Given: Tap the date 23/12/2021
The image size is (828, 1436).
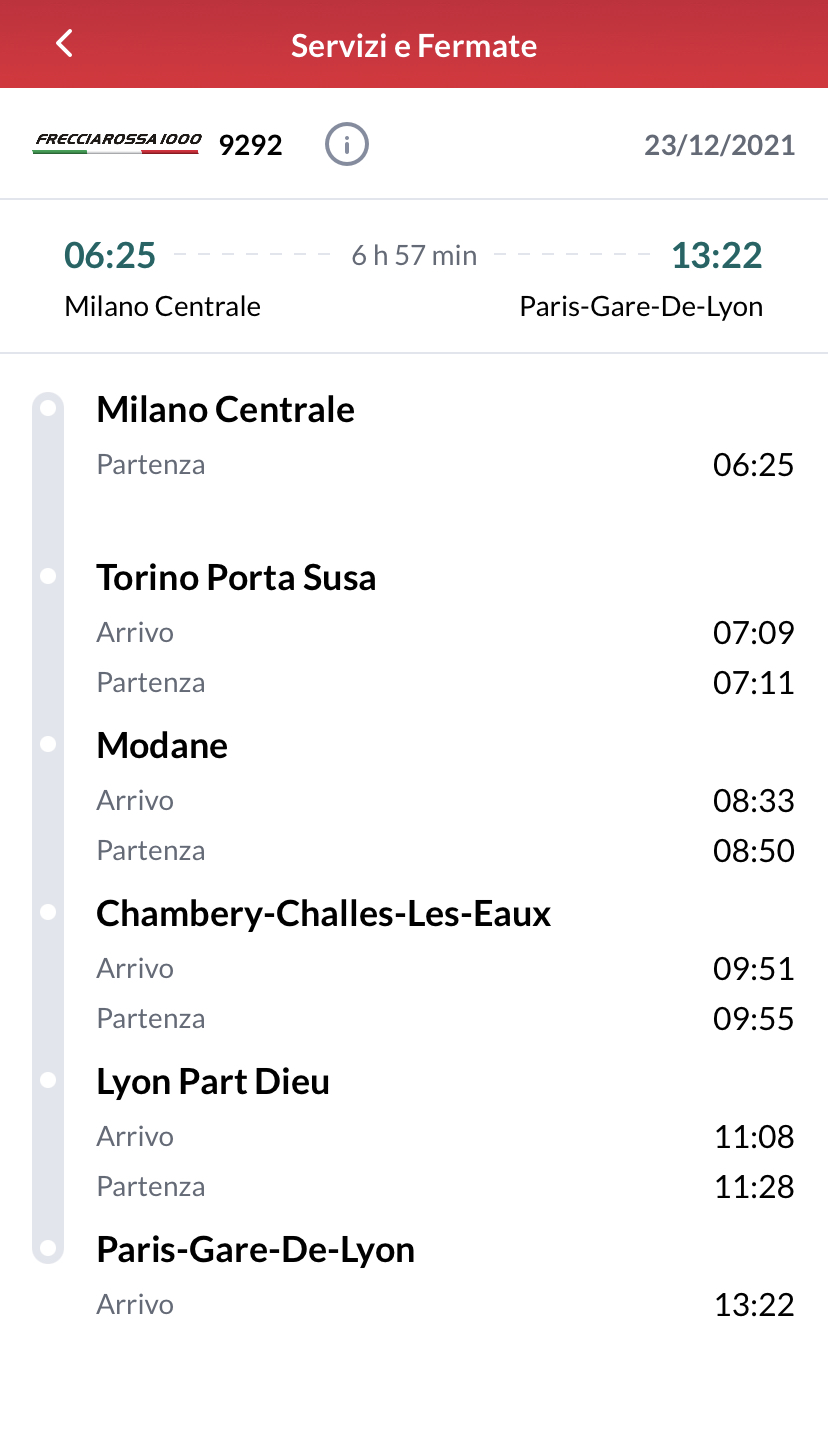Looking at the screenshot, I should click(x=720, y=146).
